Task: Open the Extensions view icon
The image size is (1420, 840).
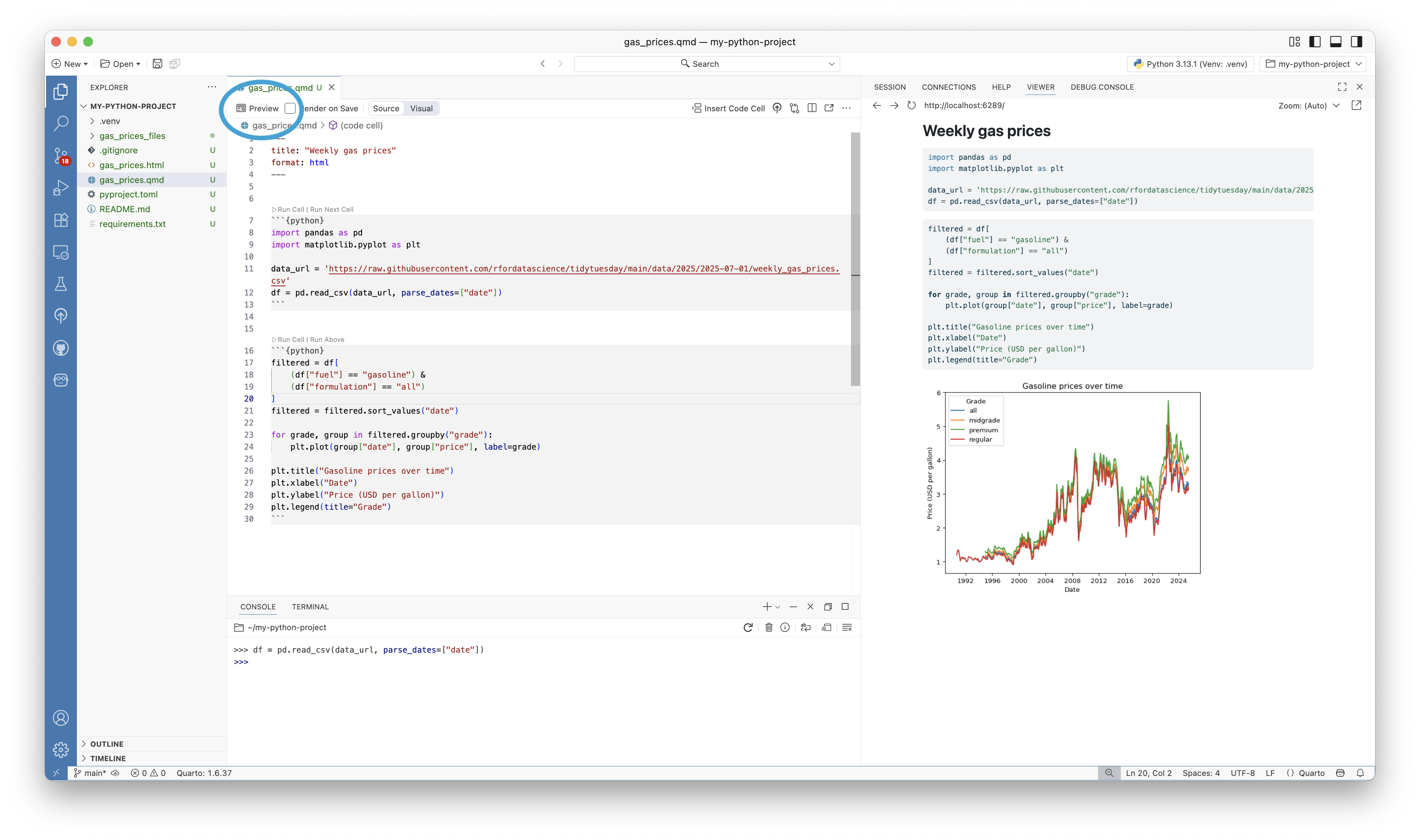Action: pos(60,220)
